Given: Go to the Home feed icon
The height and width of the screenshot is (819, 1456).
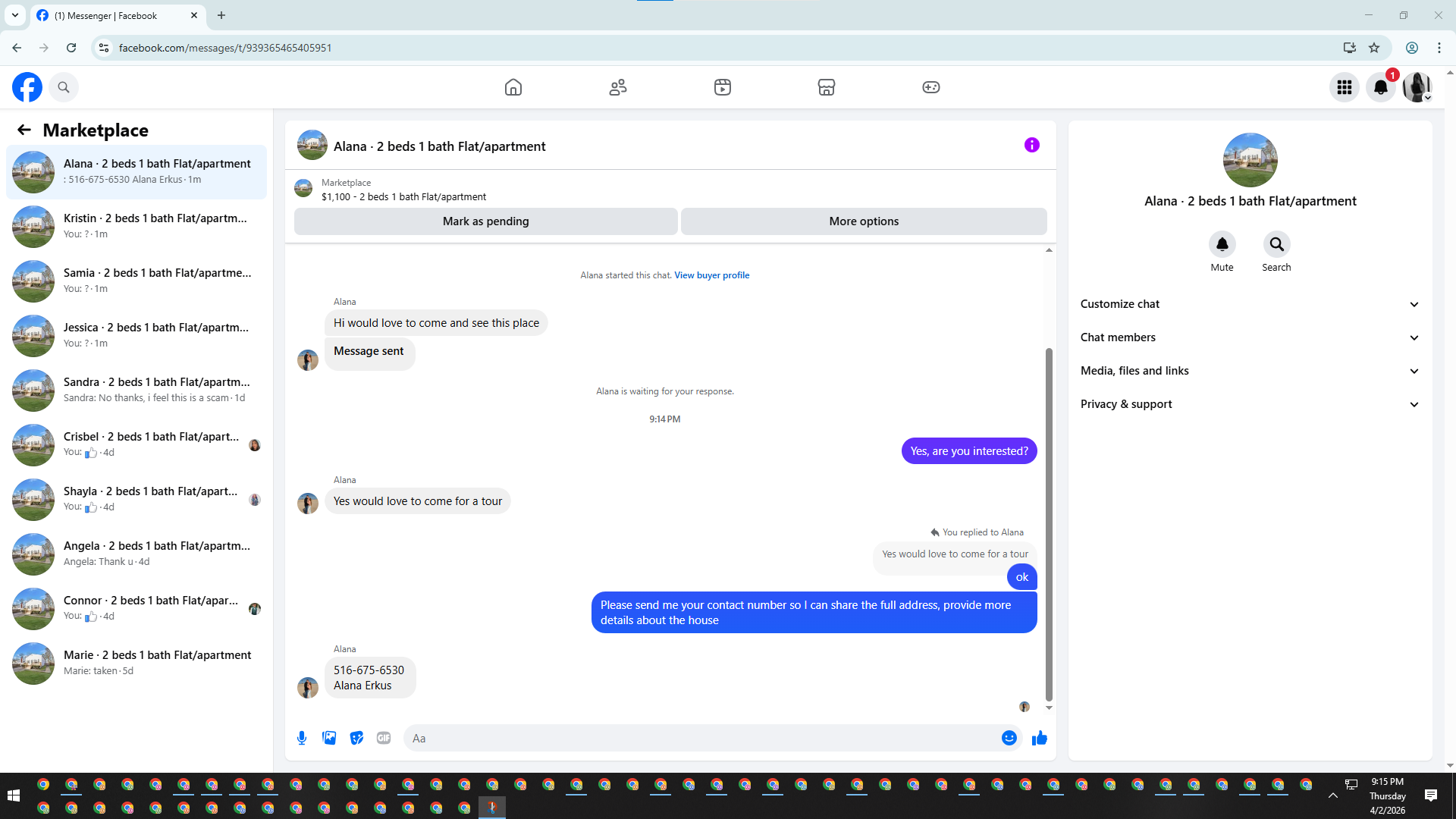Looking at the screenshot, I should click(513, 87).
